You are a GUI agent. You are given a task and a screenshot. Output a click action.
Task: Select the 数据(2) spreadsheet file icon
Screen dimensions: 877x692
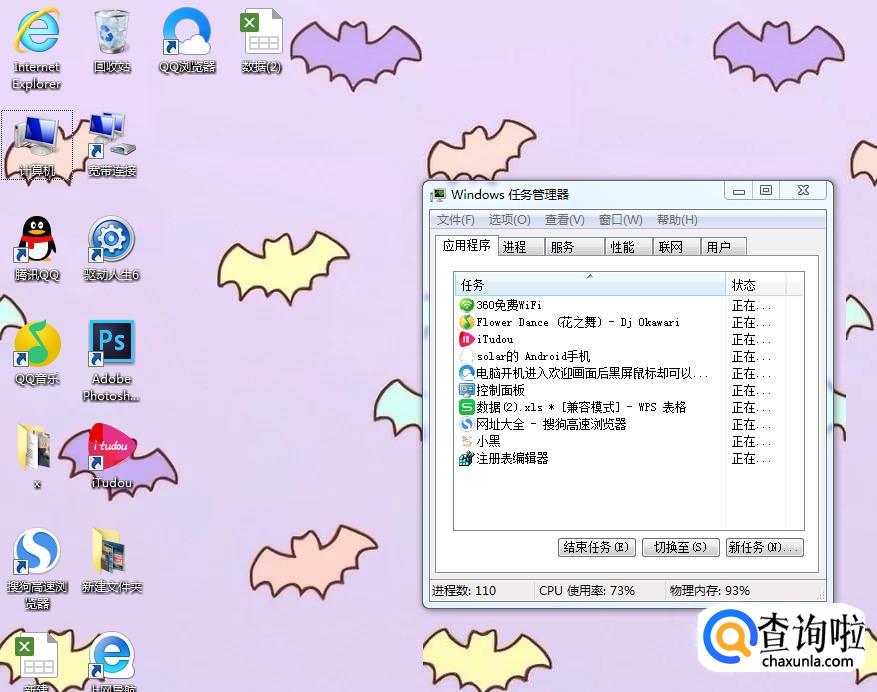point(261,32)
